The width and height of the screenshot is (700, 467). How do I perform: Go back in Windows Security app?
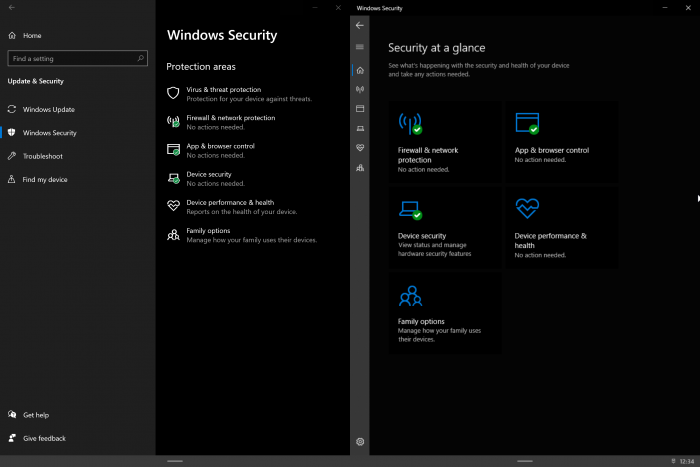360,25
